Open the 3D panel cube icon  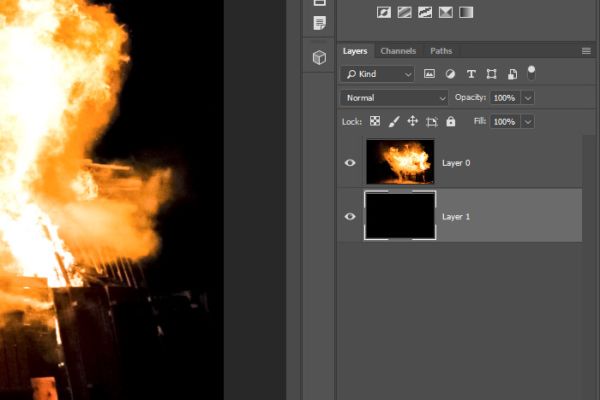(319, 57)
